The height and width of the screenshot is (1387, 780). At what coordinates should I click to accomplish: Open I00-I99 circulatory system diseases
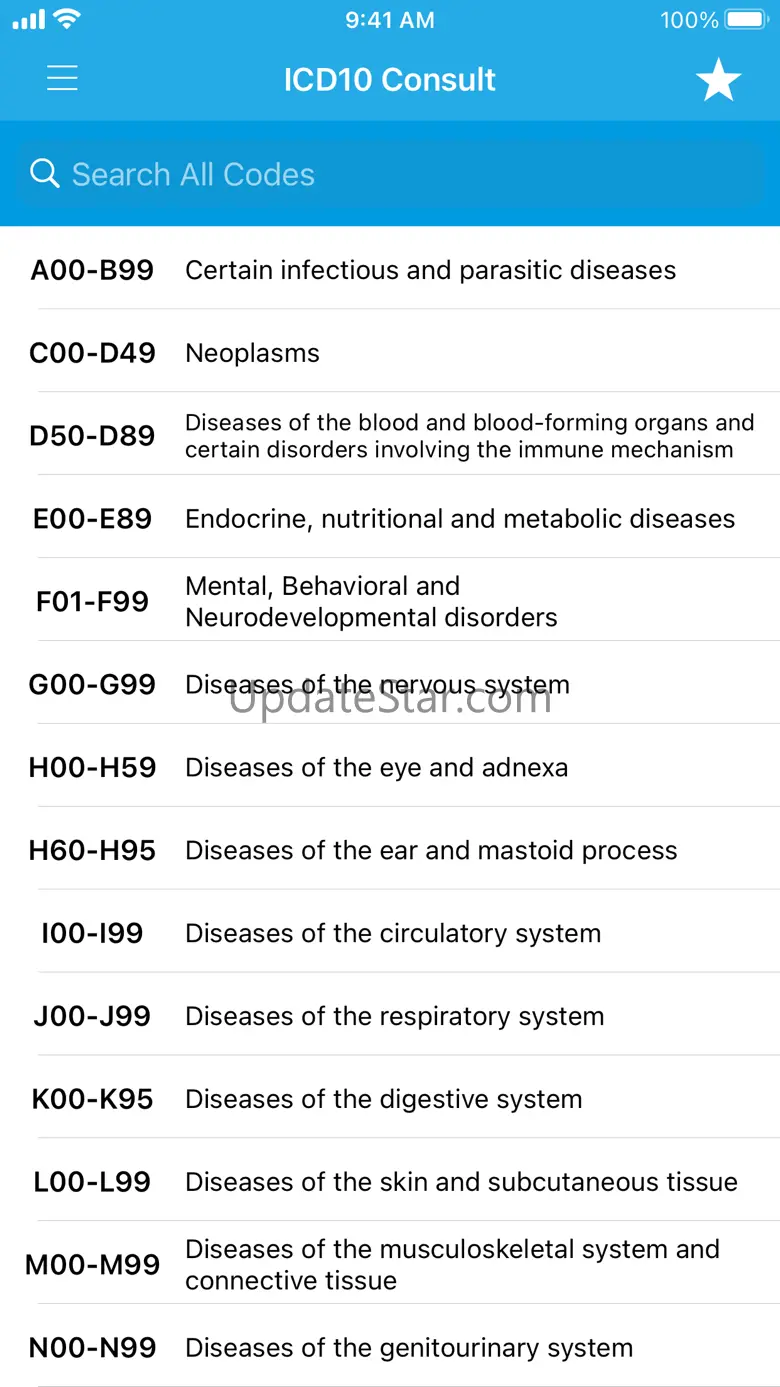(390, 934)
